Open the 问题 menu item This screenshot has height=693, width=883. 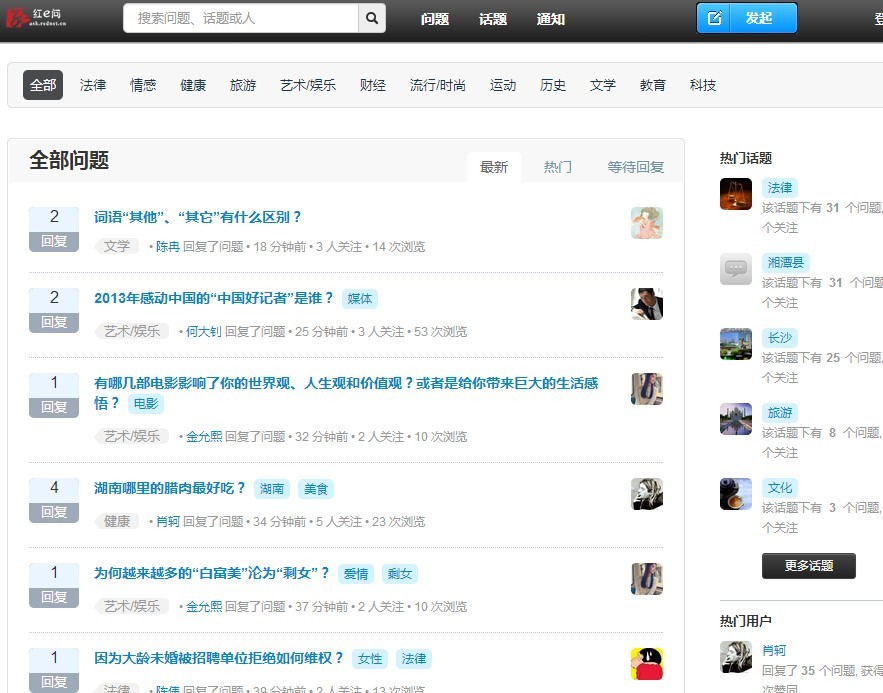pyautogui.click(x=435, y=18)
